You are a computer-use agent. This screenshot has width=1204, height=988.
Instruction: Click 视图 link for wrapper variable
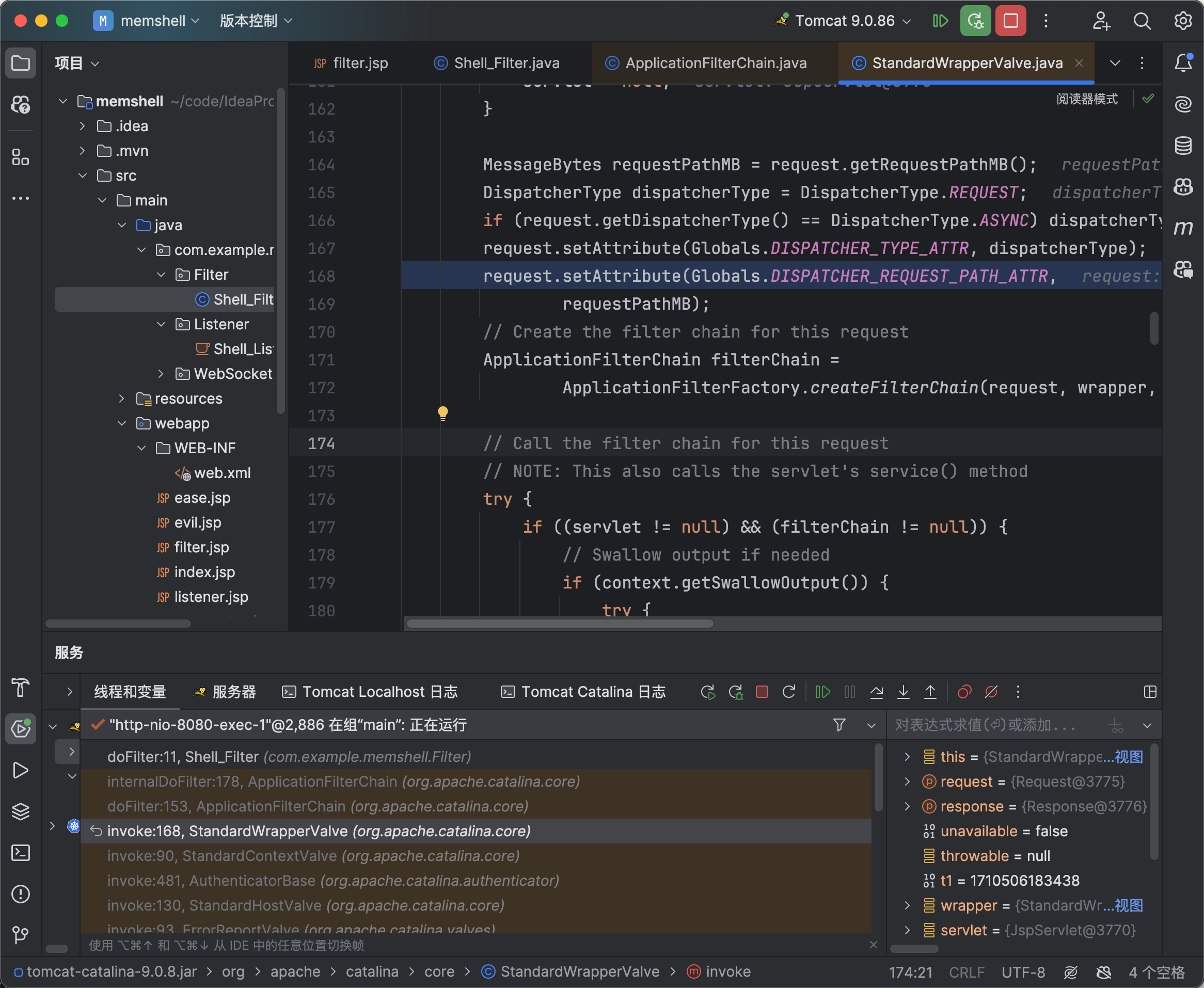tap(1128, 905)
